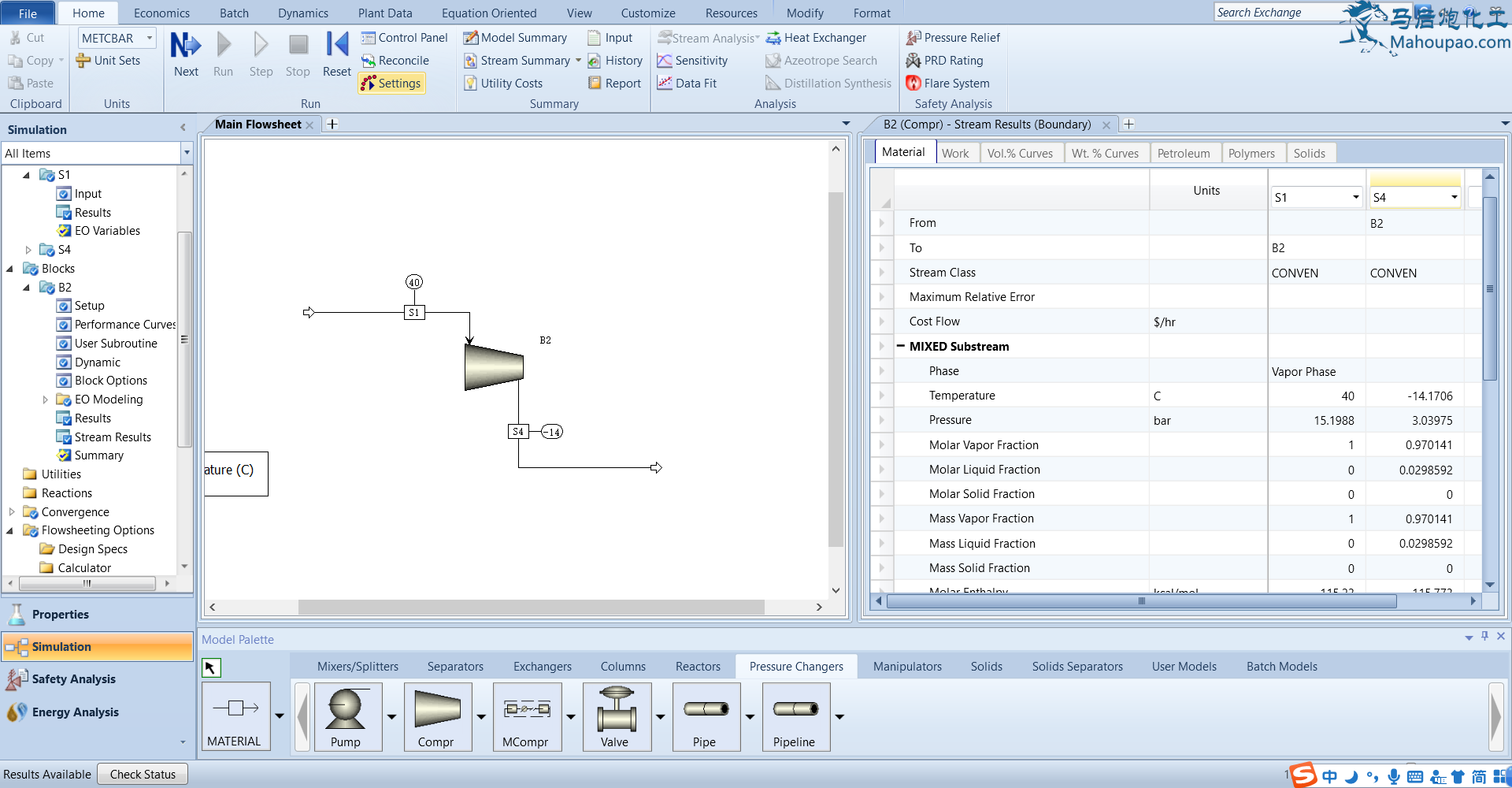Open the S1 stream selector dropdown
This screenshot has height=788, width=1512.
coord(1356,197)
